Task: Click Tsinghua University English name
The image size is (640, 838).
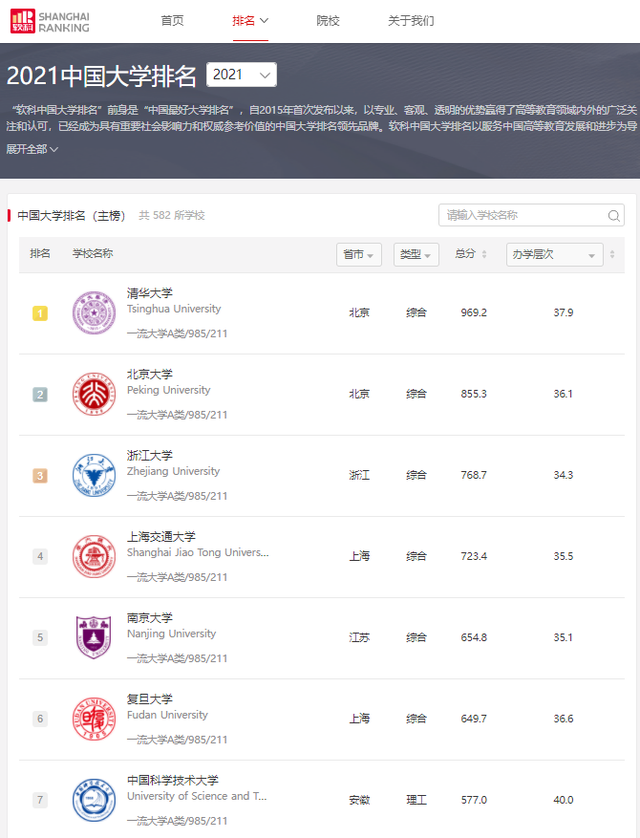Action: (174, 309)
